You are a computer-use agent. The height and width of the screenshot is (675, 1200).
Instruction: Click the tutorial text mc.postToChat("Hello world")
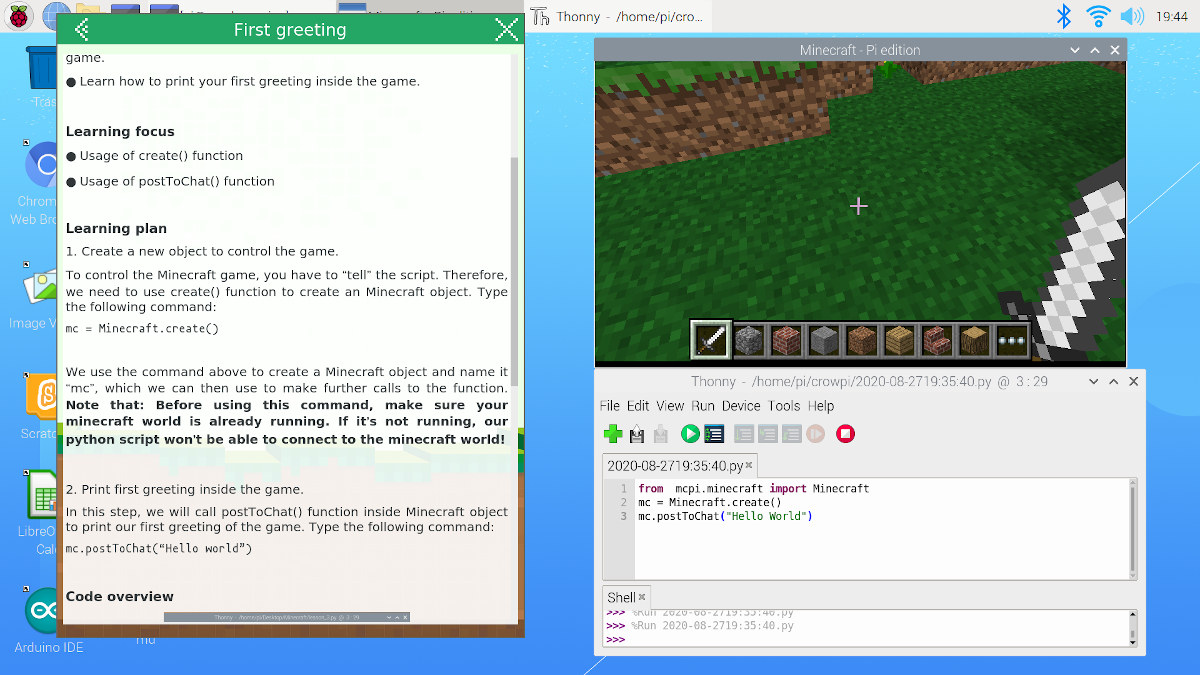click(x=159, y=549)
